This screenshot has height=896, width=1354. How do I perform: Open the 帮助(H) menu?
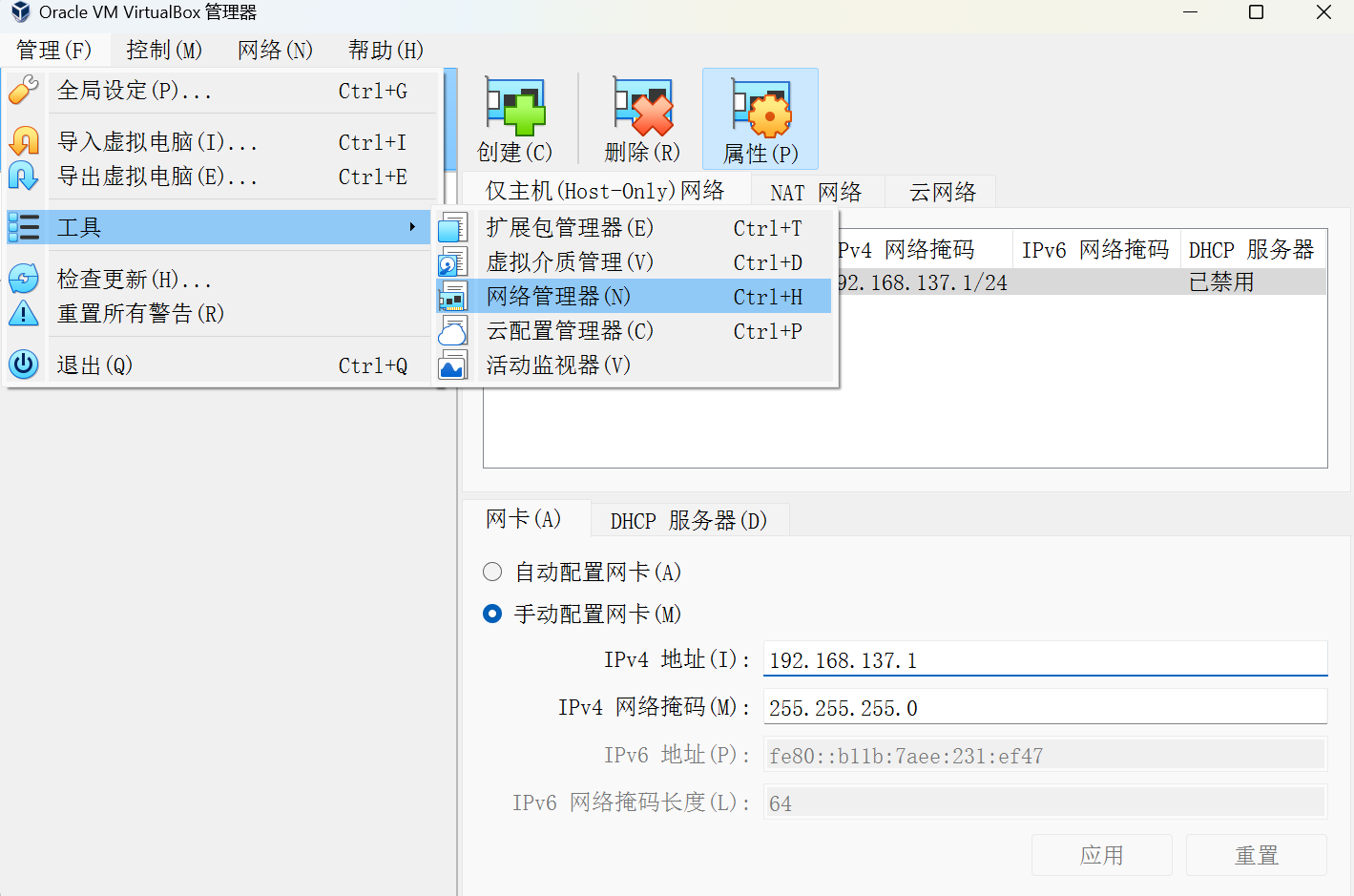tap(384, 50)
